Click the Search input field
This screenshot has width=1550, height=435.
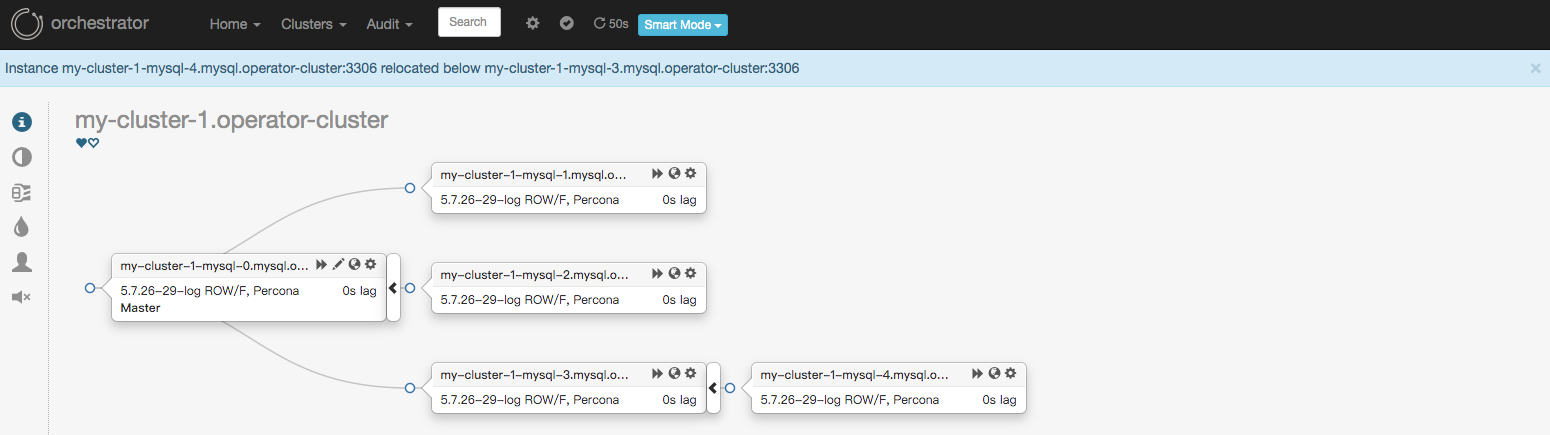point(469,22)
